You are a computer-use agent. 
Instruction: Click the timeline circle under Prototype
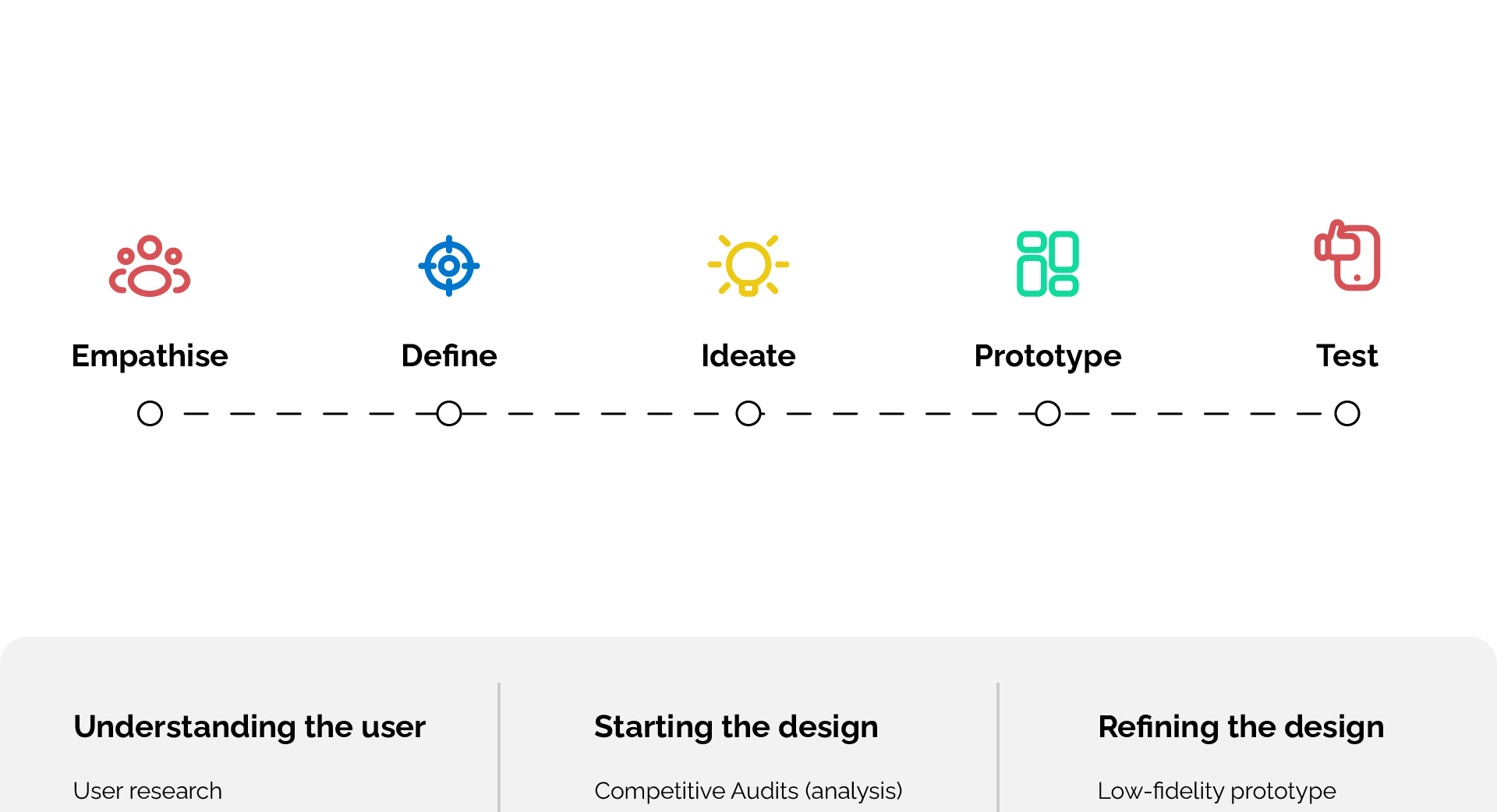(x=1048, y=413)
